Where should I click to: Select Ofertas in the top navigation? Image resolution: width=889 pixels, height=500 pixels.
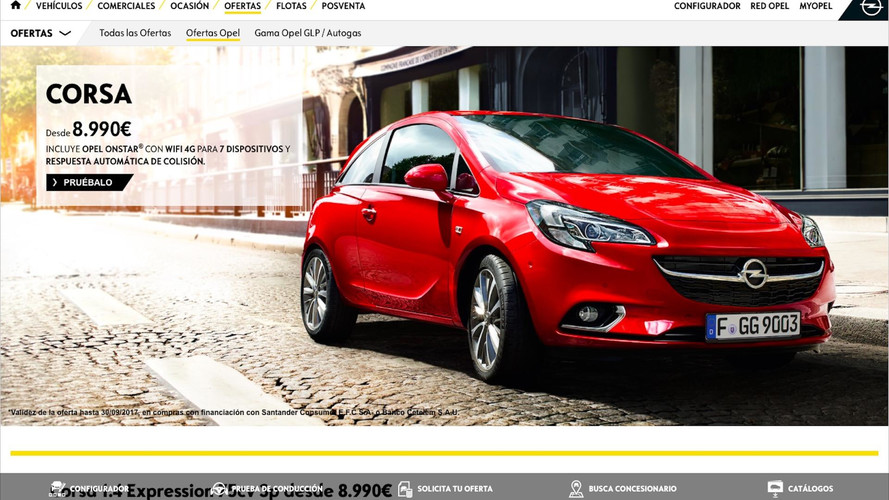pyautogui.click(x=242, y=6)
